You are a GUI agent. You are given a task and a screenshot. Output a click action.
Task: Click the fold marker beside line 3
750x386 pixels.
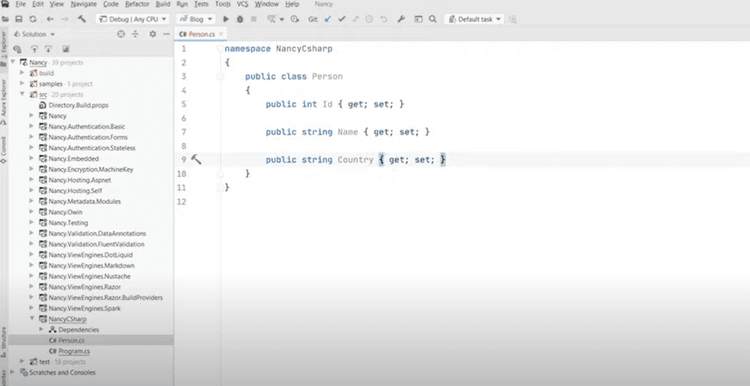220,77
